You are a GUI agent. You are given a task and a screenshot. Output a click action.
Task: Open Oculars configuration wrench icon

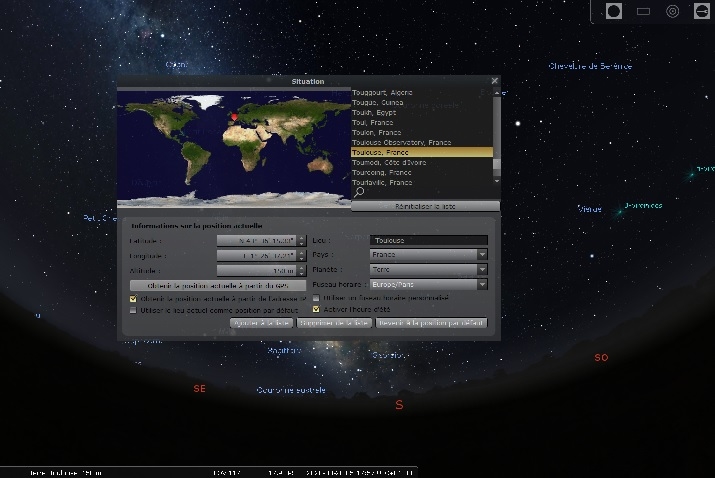pos(702,11)
